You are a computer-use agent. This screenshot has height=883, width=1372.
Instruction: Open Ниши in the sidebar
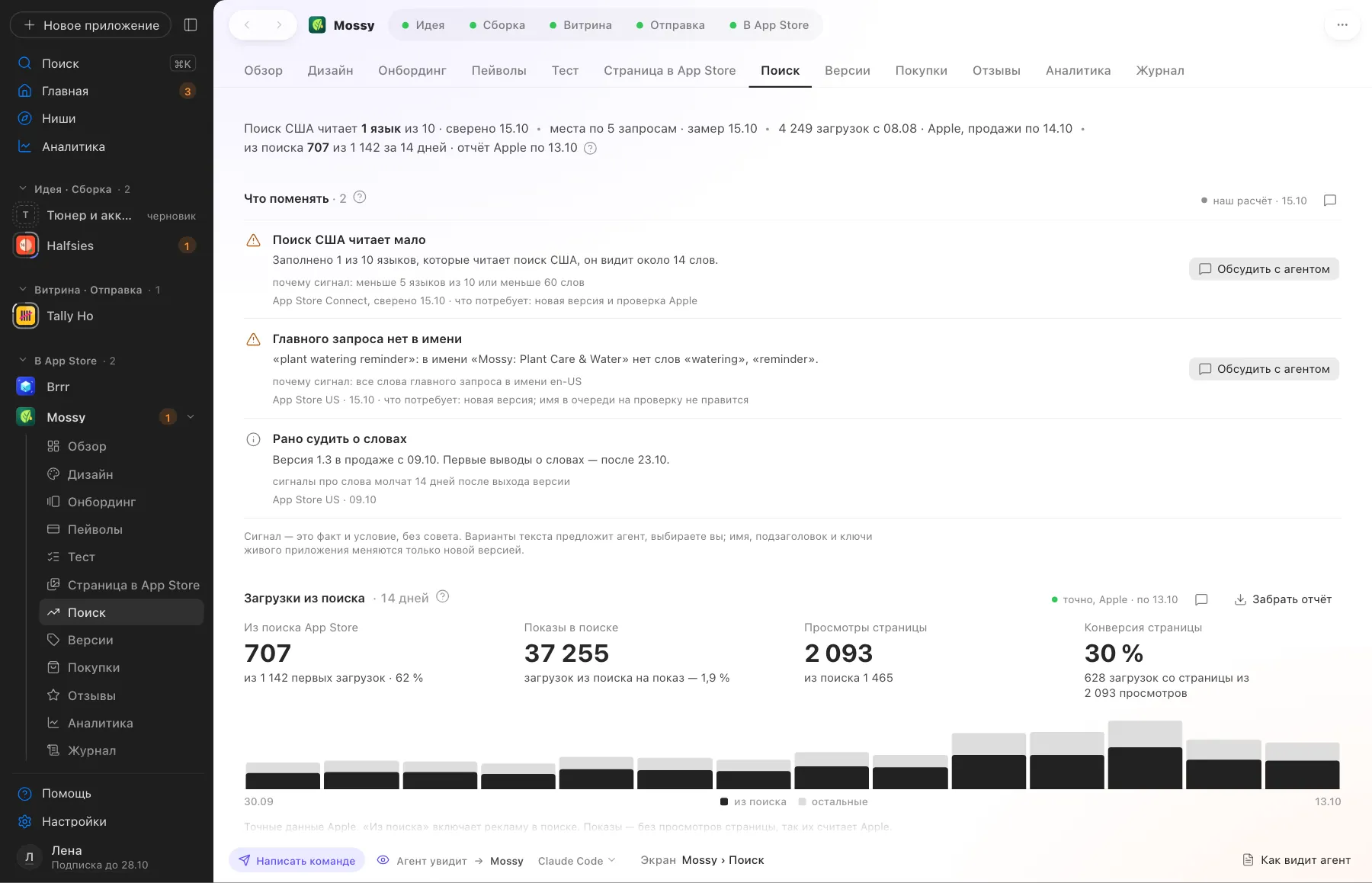(106, 118)
